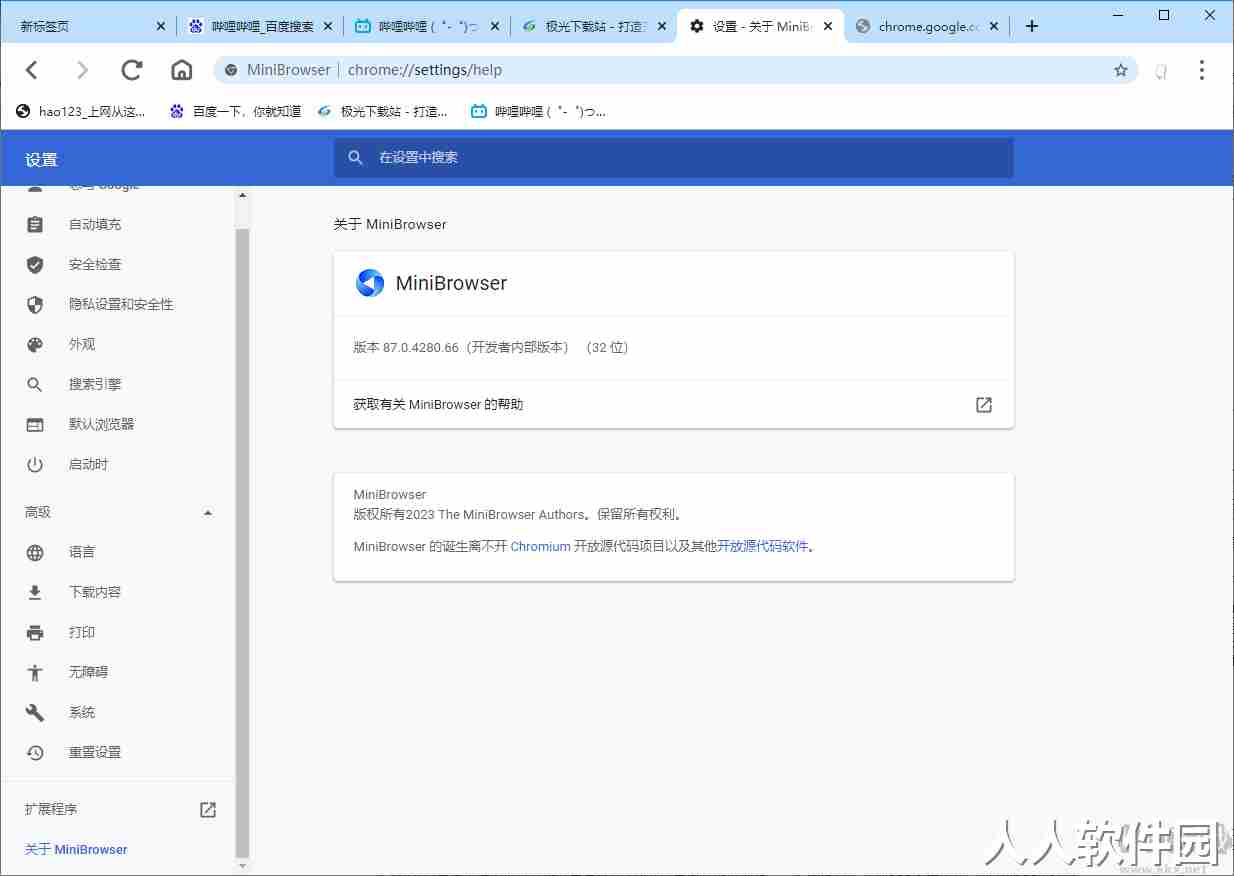Close the chrome.google.com tab

point(994,27)
